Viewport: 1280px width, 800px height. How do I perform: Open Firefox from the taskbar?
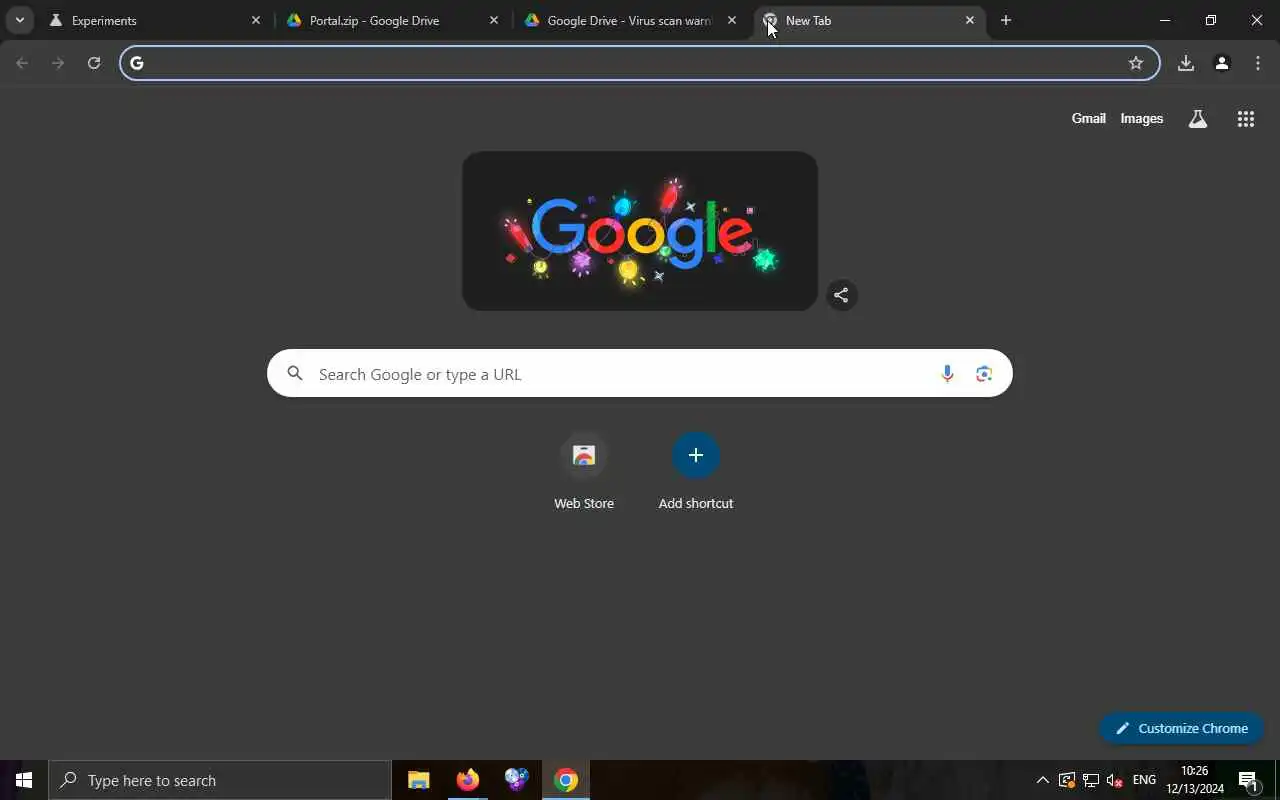467,780
